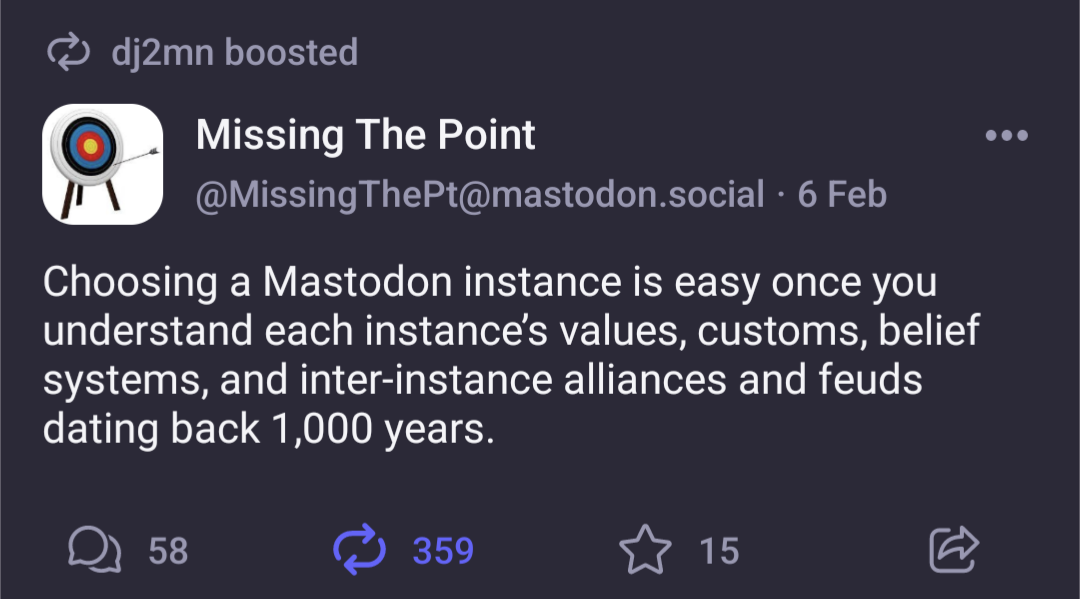Viewport: 1080px width, 599px height.
Task: Click the 'dating back 1,000 years.' text line
Action: (269, 429)
